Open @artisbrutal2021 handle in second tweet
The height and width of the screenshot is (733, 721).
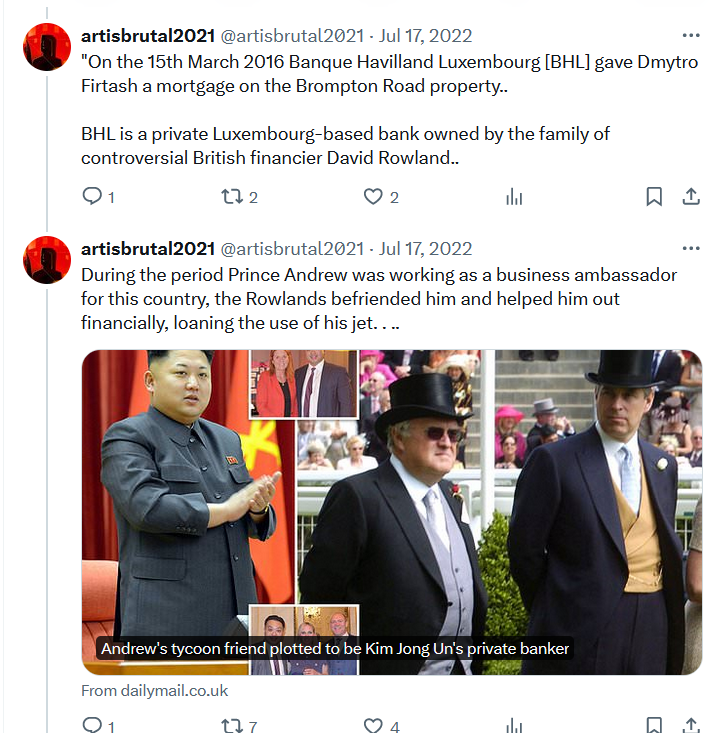292,249
